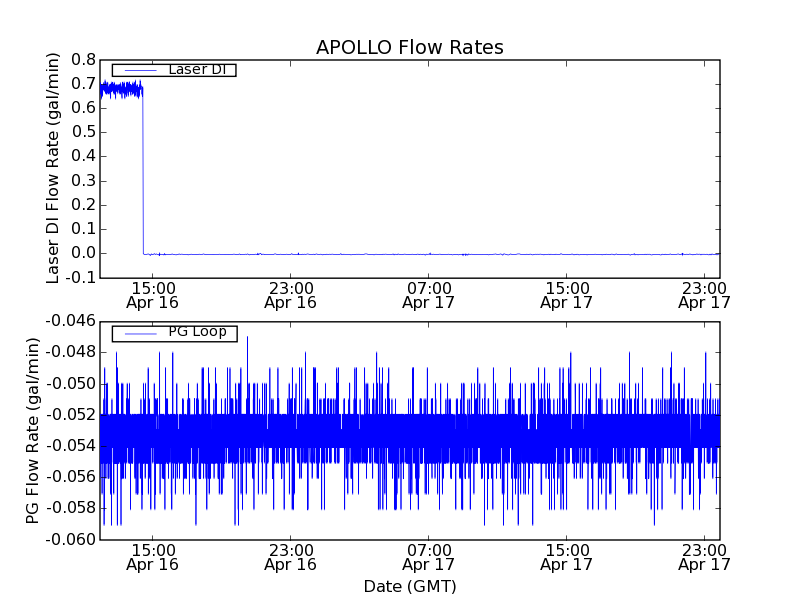Click top plot's '15:00 Apr 16' tick label
This screenshot has width=800, height=600.
(153, 295)
